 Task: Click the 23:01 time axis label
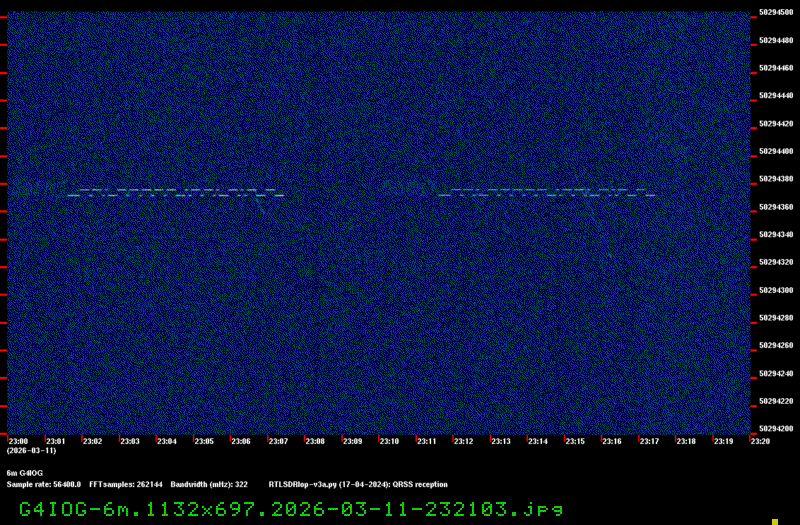click(56, 441)
